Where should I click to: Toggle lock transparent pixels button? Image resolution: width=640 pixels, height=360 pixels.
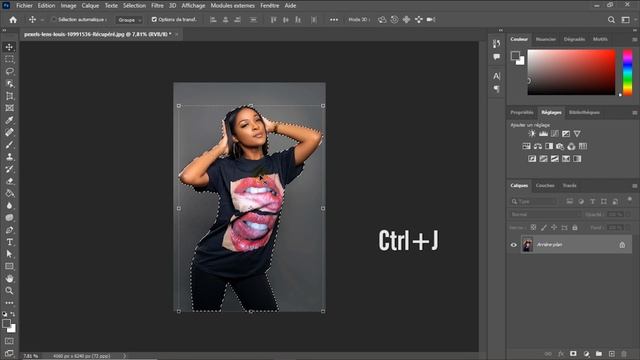point(533,227)
